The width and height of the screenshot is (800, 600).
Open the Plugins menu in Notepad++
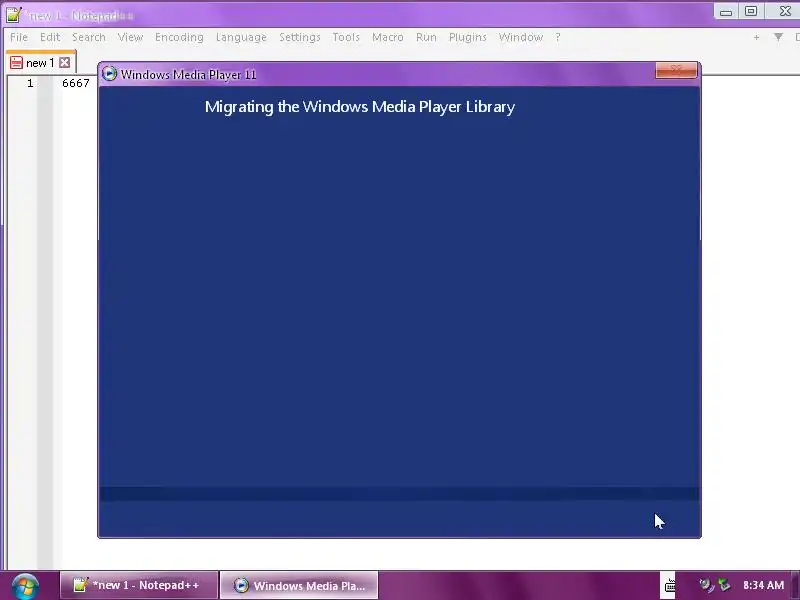467,37
